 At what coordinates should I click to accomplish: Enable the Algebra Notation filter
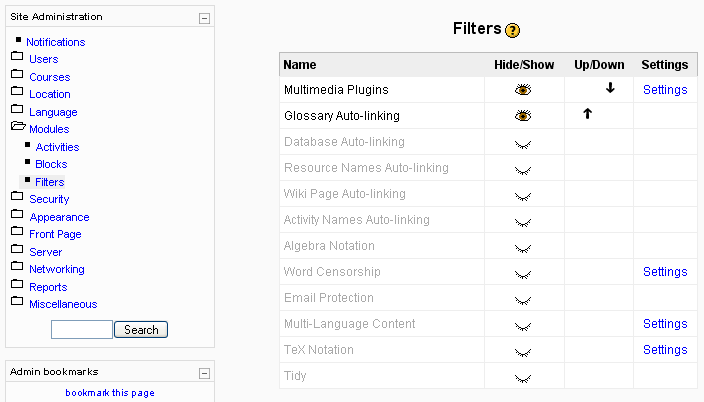[x=523, y=246]
